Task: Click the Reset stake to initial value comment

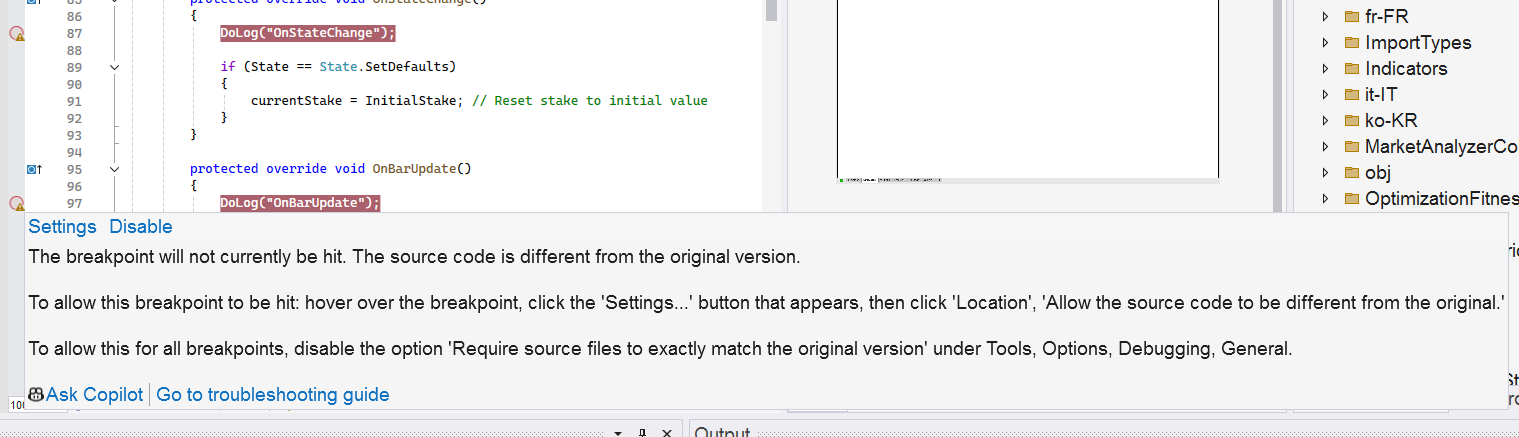Action: point(590,101)
